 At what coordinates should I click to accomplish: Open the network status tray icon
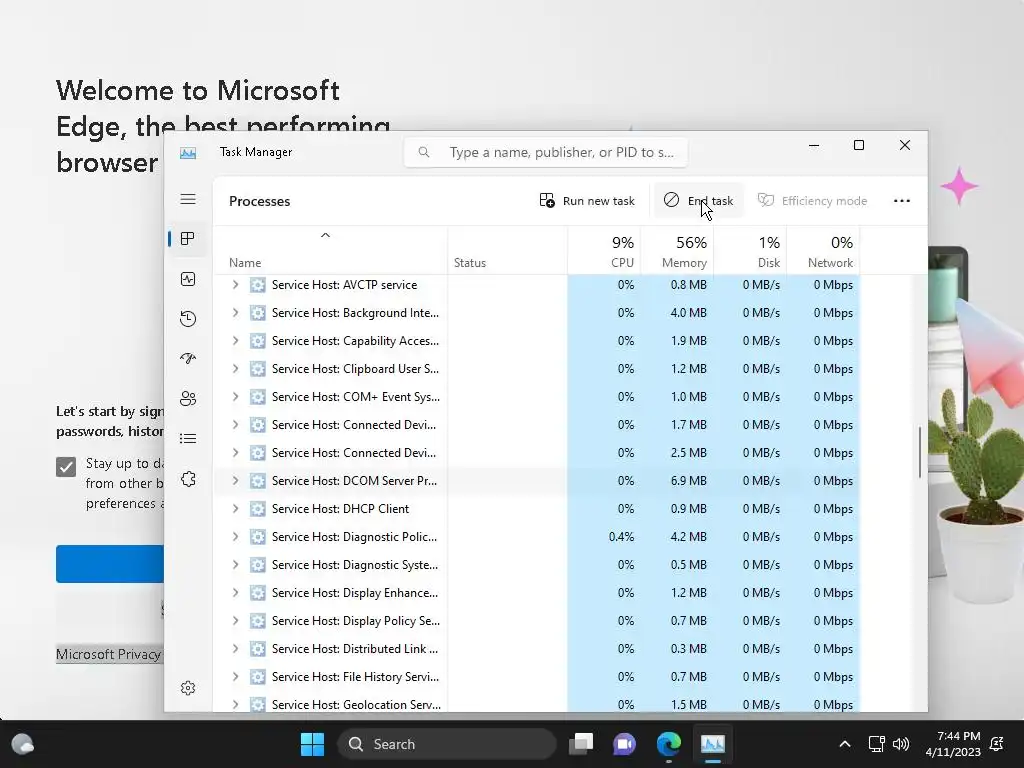[876, 744]
